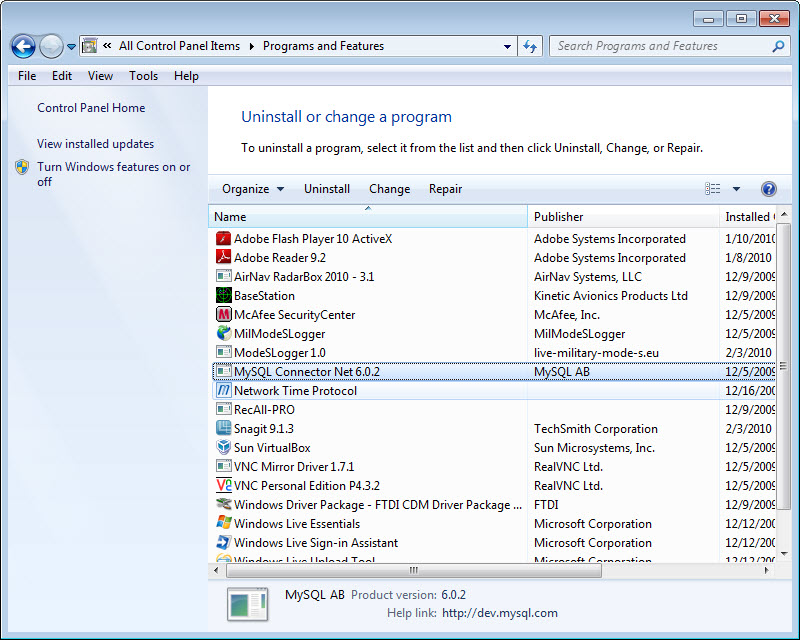Open help with the blue question mark
The height and width of the screenshot is (640, 800).
coord(768,189)
